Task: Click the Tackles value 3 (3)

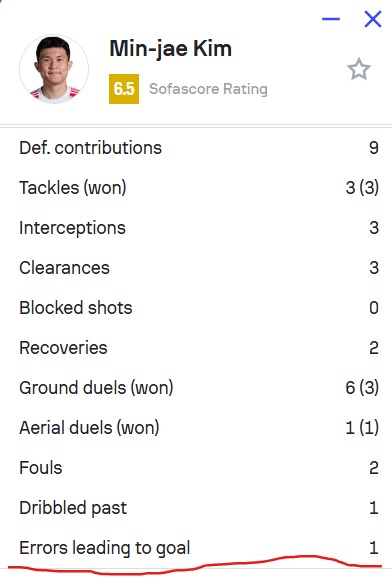Action: click(x=362, y=187)
